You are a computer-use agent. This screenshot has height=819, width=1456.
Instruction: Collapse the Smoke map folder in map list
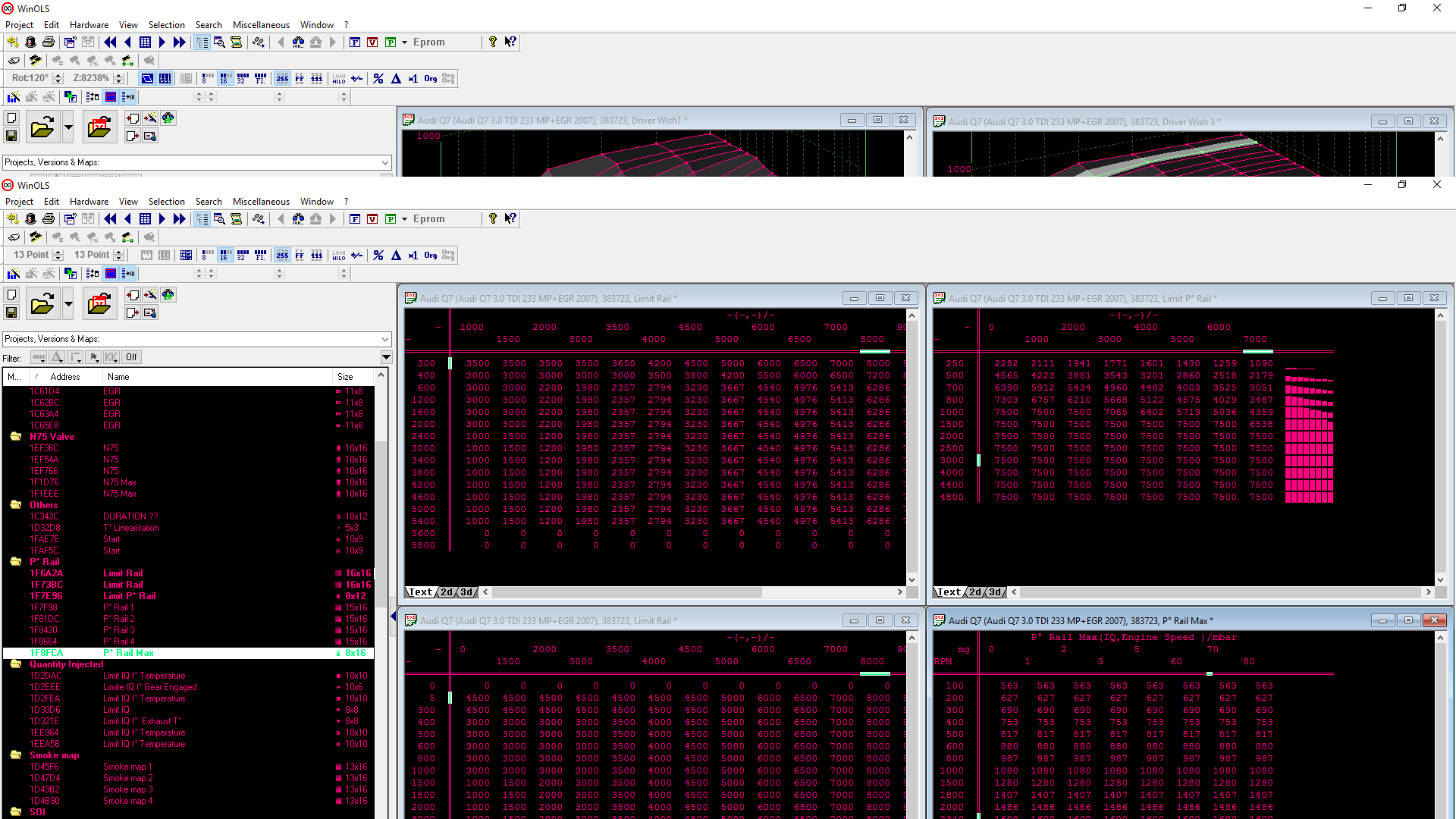[x=15, y=755]
